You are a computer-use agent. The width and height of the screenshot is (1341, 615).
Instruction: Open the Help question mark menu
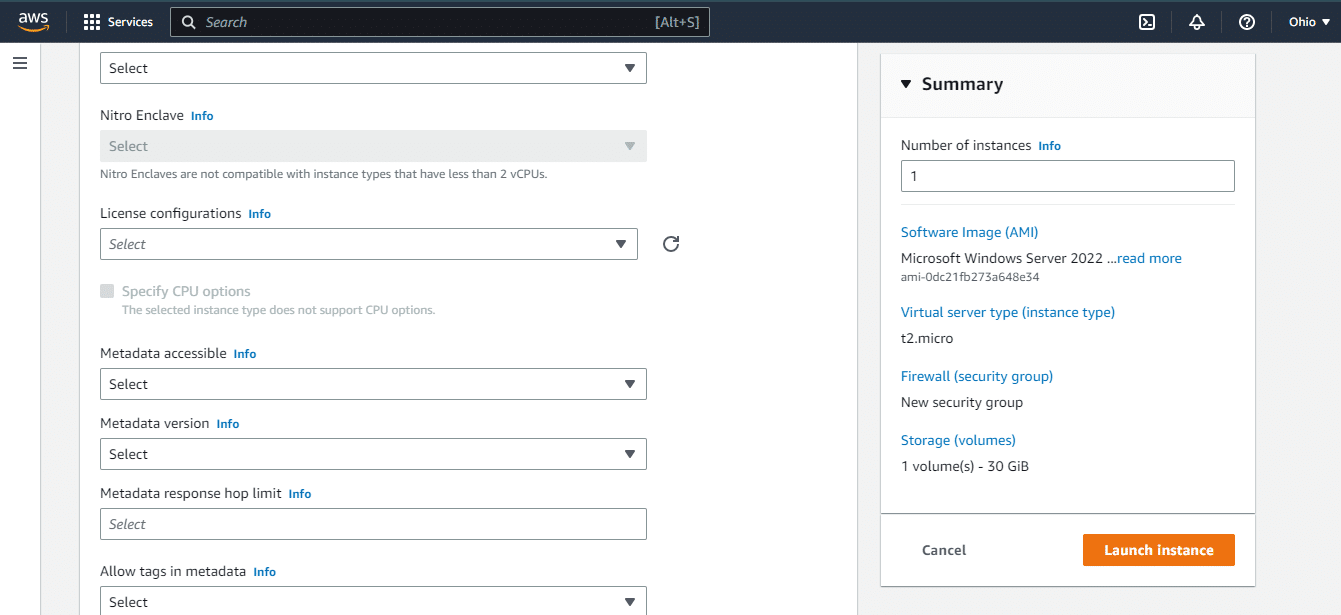point(1246,21)
